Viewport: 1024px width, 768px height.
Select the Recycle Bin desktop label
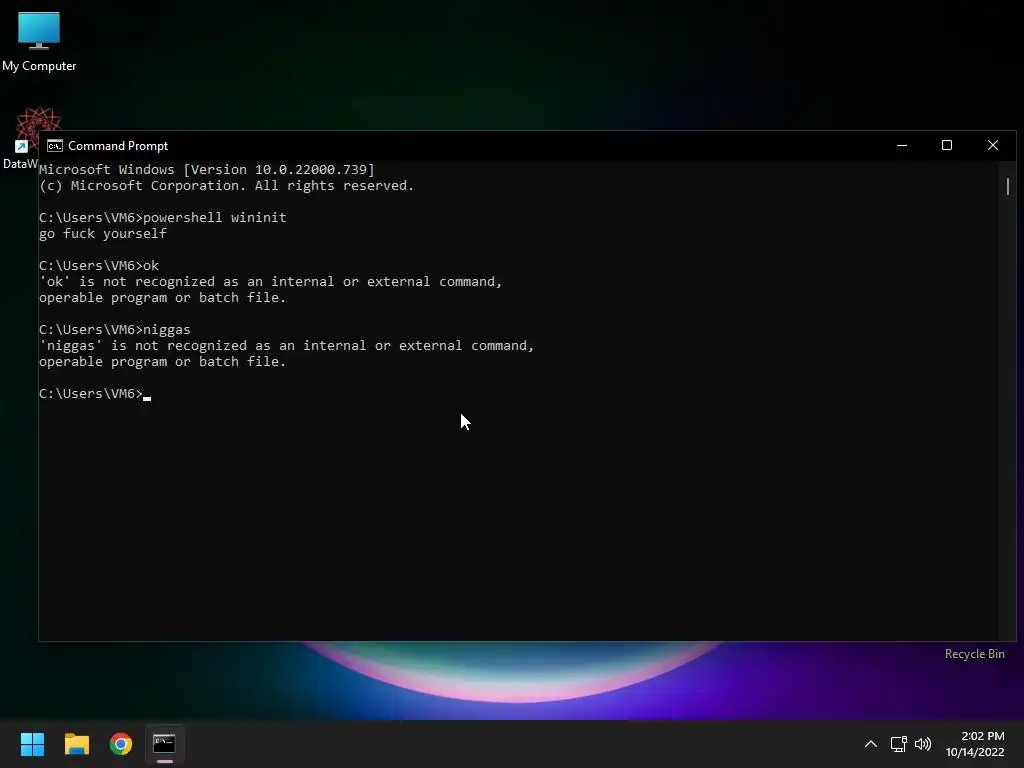(974, 654)
